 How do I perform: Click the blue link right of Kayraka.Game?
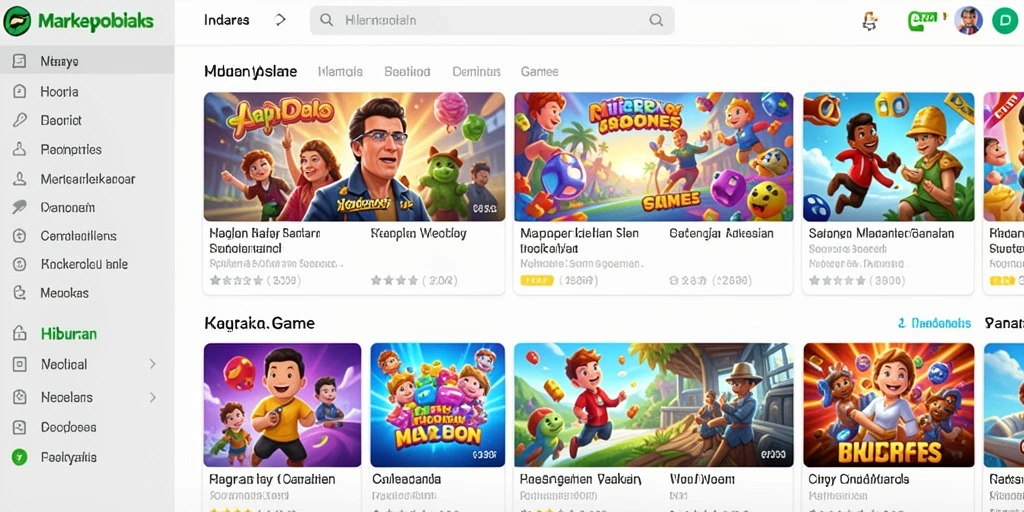(935, 323)
